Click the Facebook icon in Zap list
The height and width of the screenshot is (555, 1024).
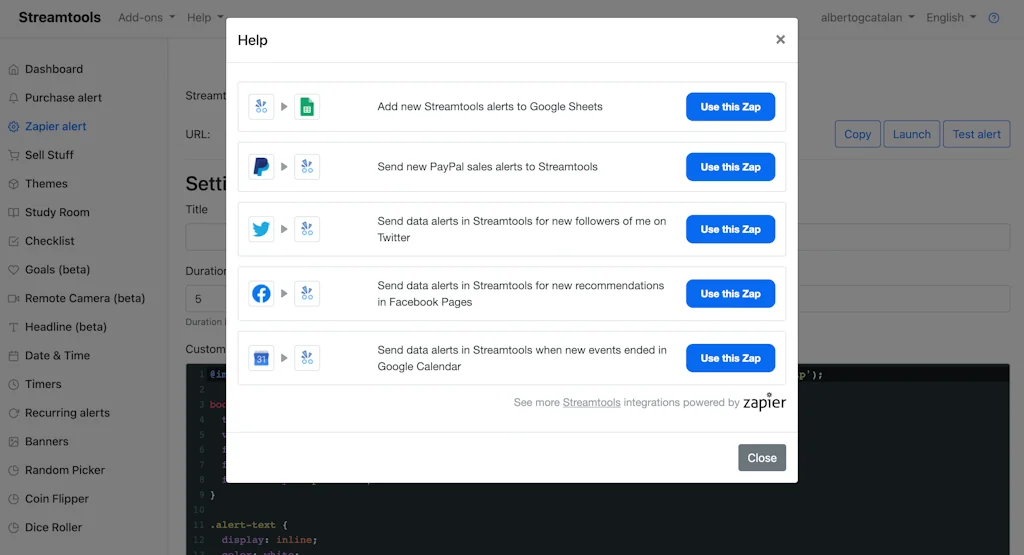click(x=261, y=294)
